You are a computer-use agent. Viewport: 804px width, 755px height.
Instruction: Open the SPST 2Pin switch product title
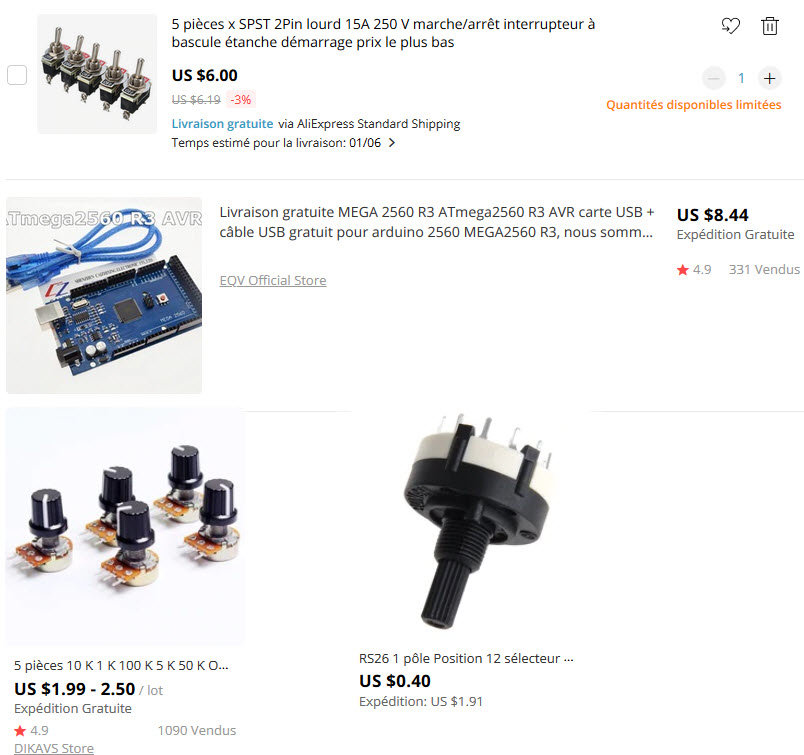pyautogui.click(x=383, y=33)
